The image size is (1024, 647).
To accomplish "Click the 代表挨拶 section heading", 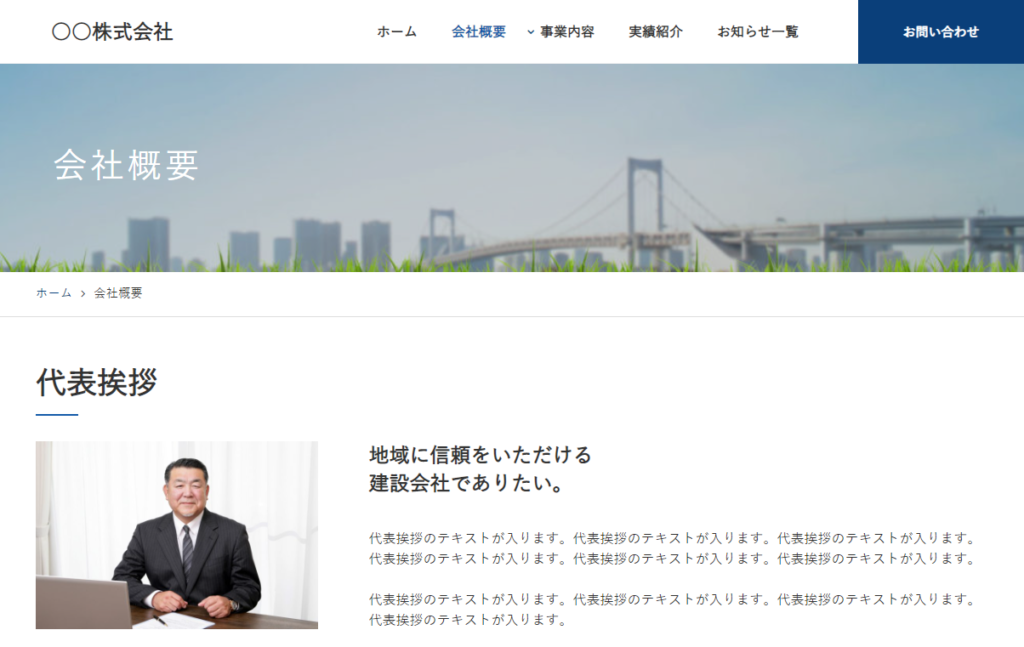I will coord(96,382).
